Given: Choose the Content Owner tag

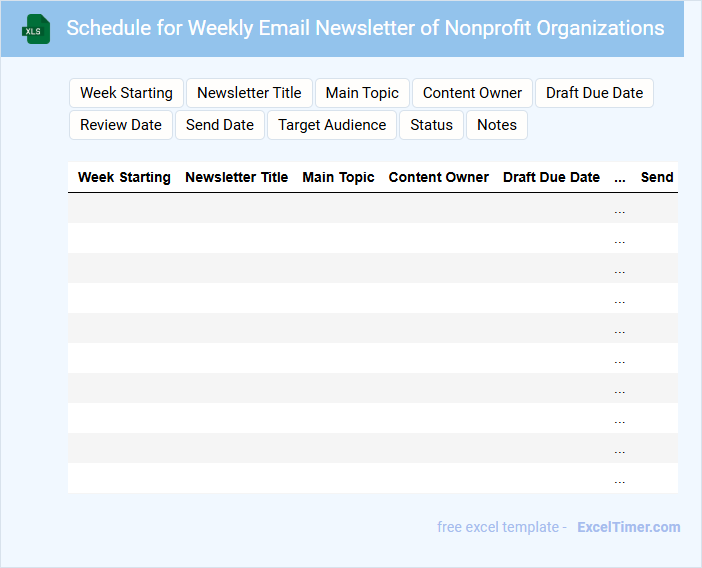Looking at the screenshot, I should [x=472, y=93].
